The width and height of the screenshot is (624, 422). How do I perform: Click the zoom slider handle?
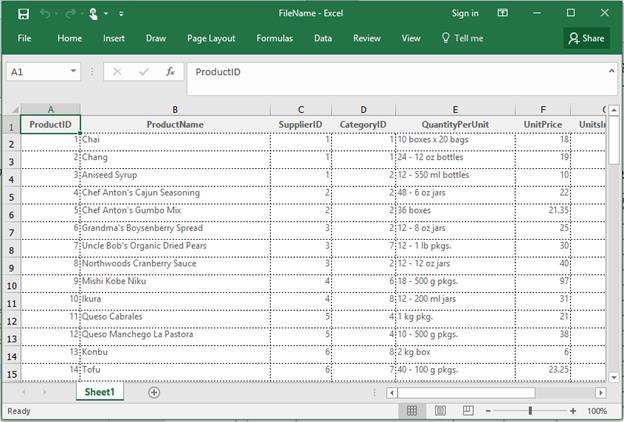pos(530,410)
